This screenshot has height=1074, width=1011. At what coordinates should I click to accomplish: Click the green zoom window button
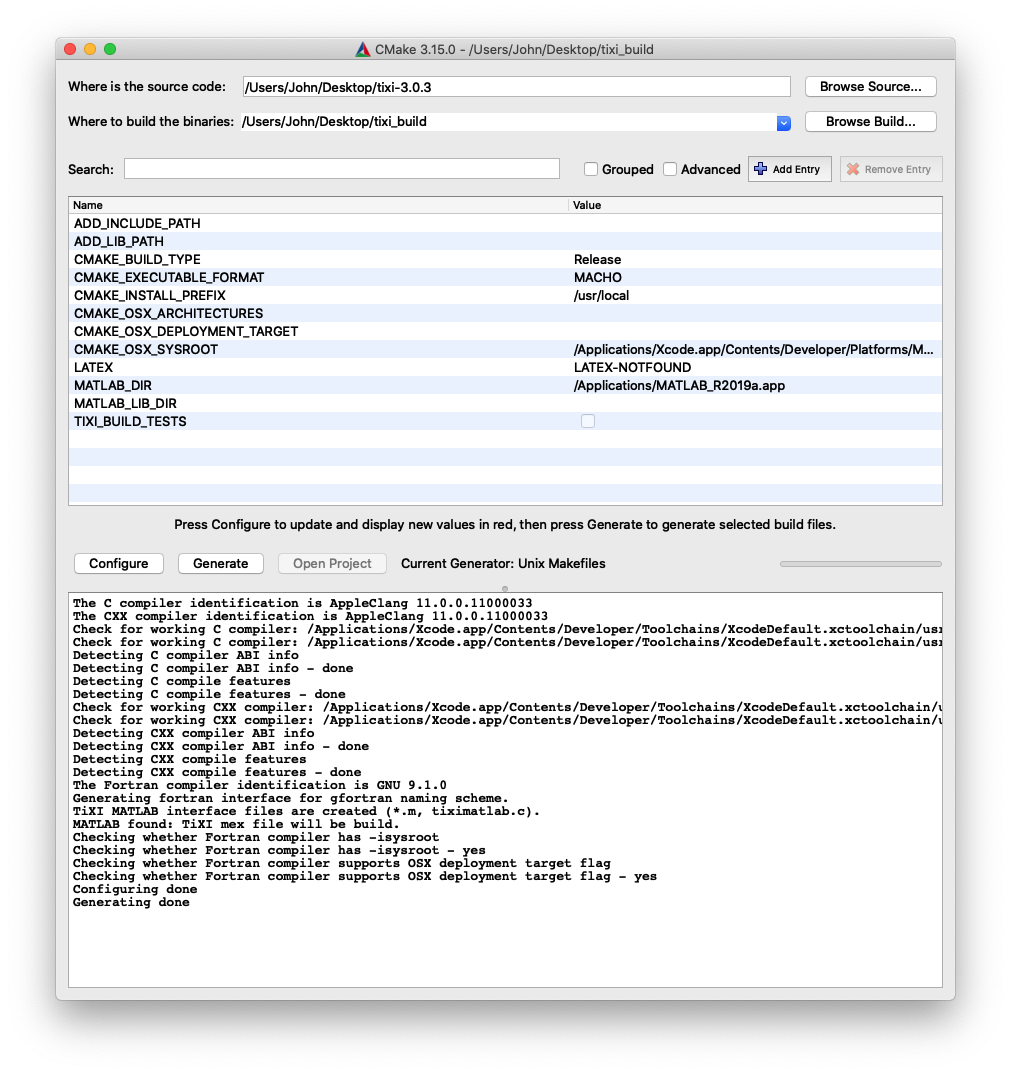[x=110, y=49]
